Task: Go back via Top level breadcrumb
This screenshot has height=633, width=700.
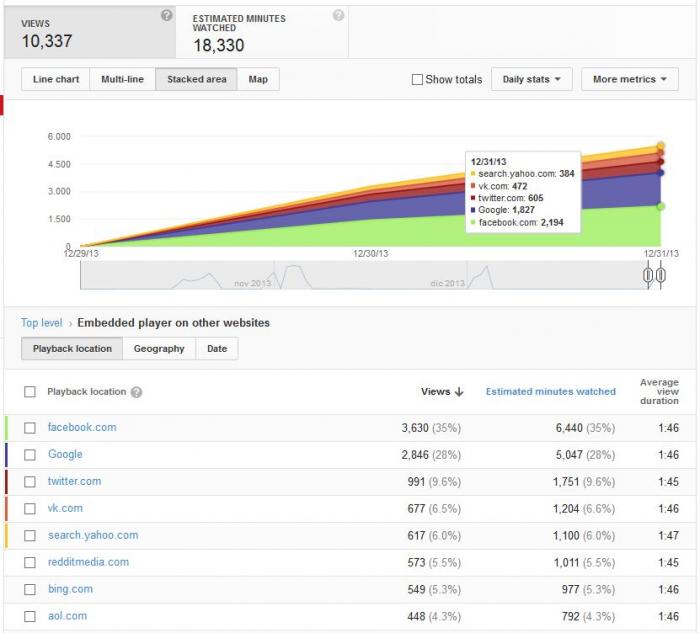Action: coord(42,323)
